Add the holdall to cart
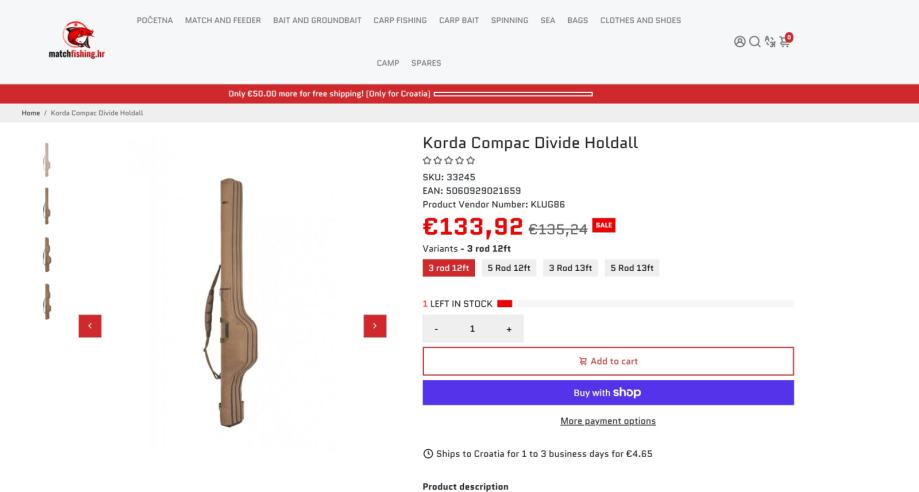 pyautogui.click(x=608, y=361)
